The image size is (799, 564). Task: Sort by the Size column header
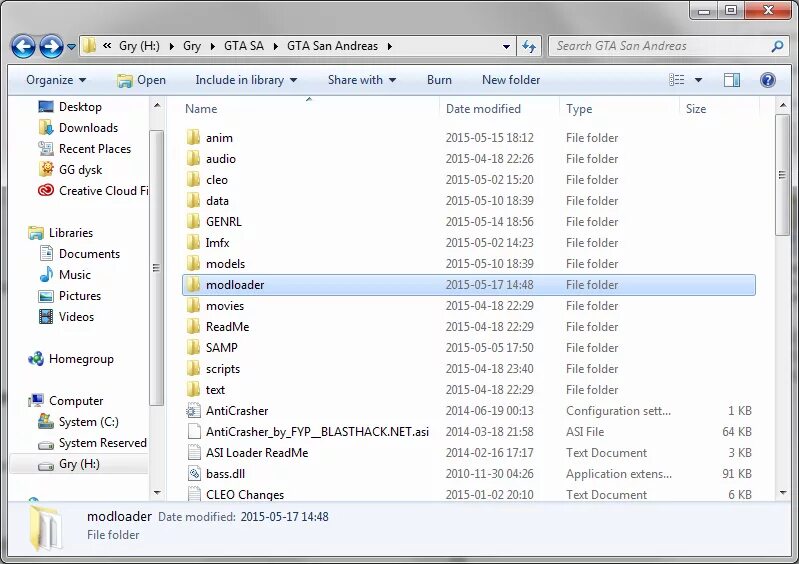point(696,109)
